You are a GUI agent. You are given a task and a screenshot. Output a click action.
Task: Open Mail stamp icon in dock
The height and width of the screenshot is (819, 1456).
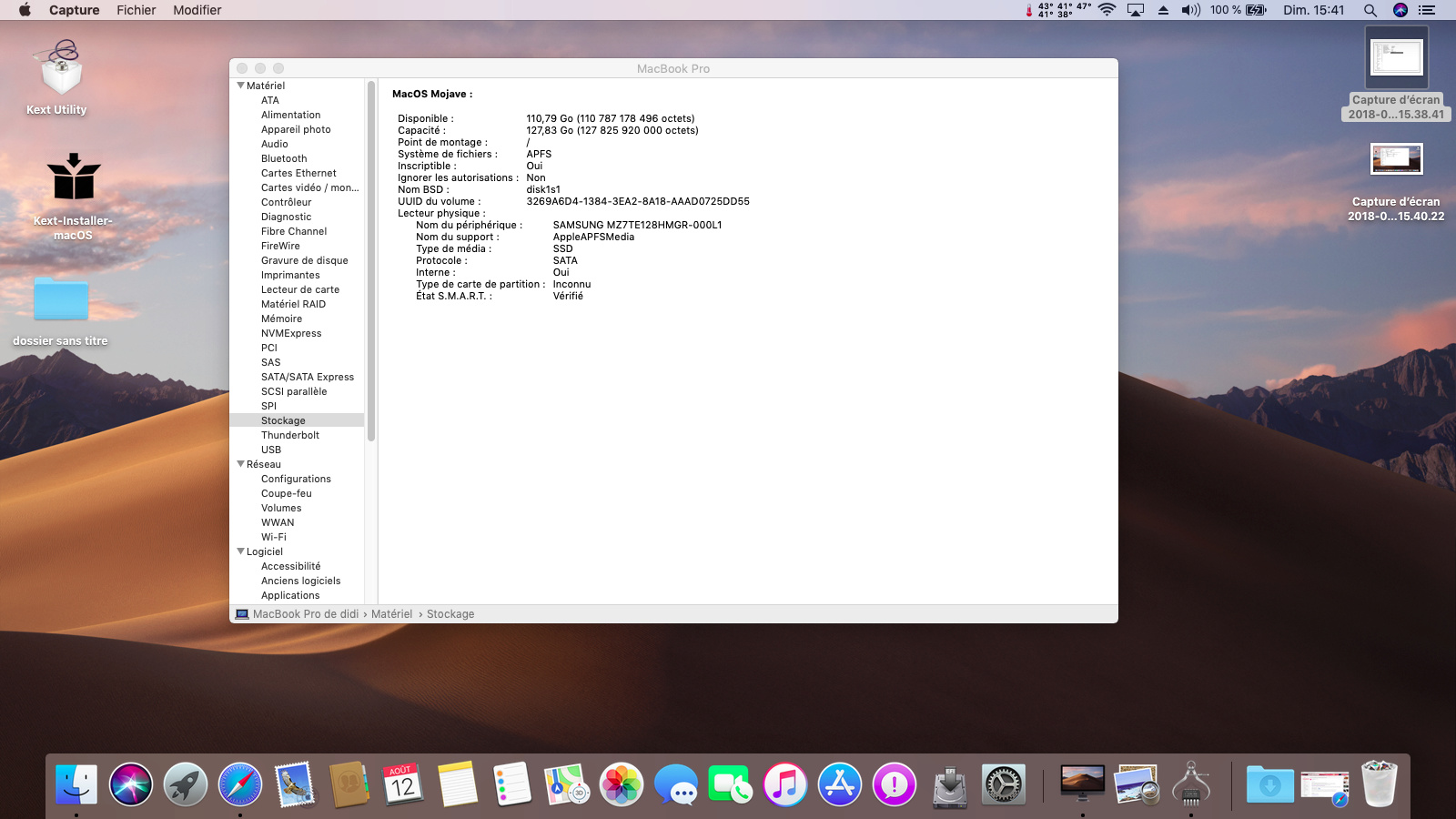[295, 784]
